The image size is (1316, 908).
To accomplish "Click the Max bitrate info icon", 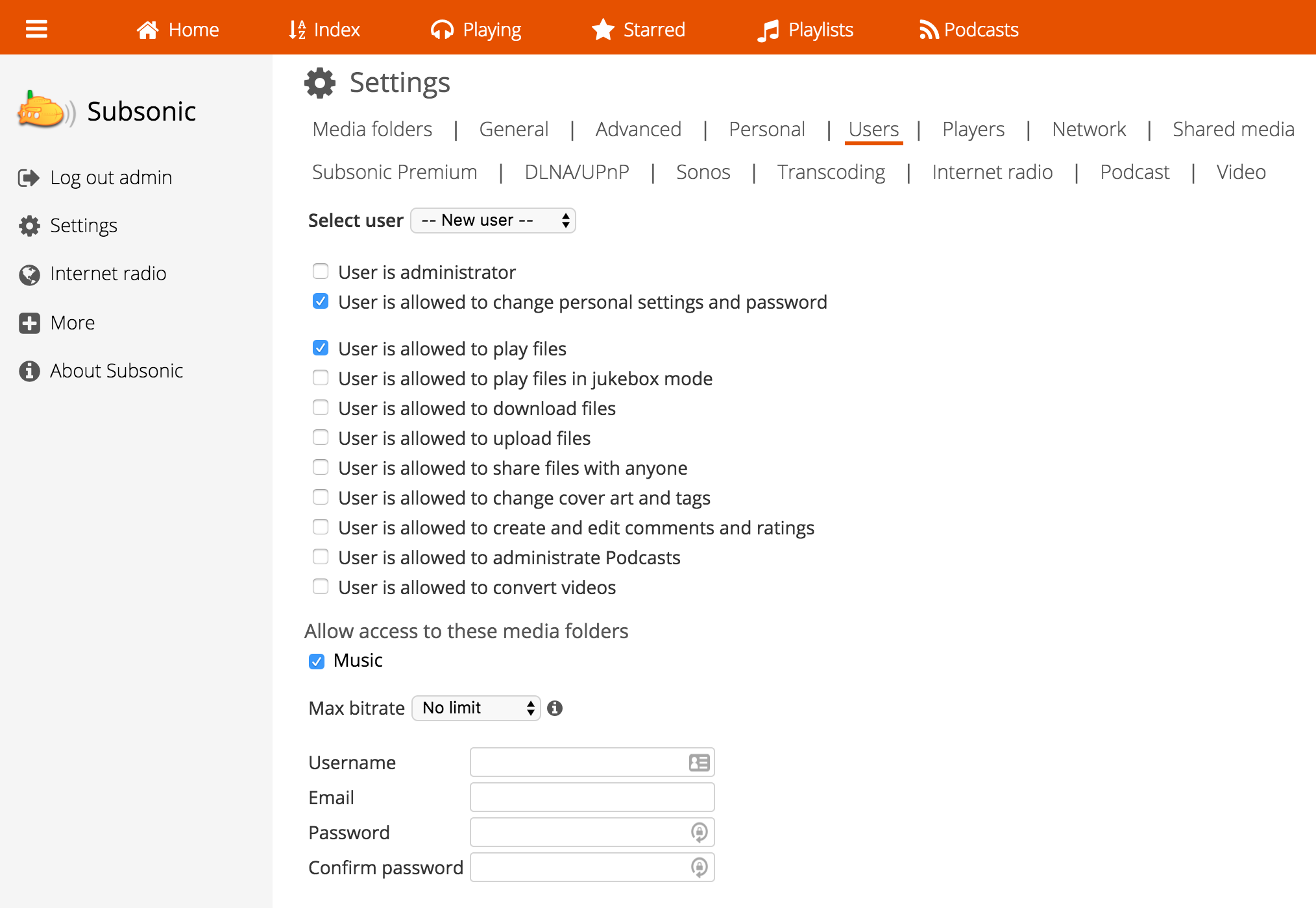I will [555, 708].
